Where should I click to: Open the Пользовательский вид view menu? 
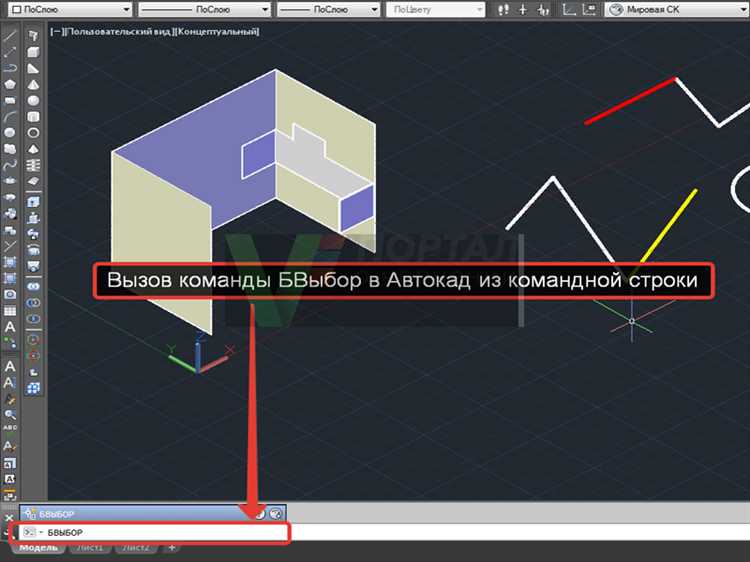[x=118, y=32]
